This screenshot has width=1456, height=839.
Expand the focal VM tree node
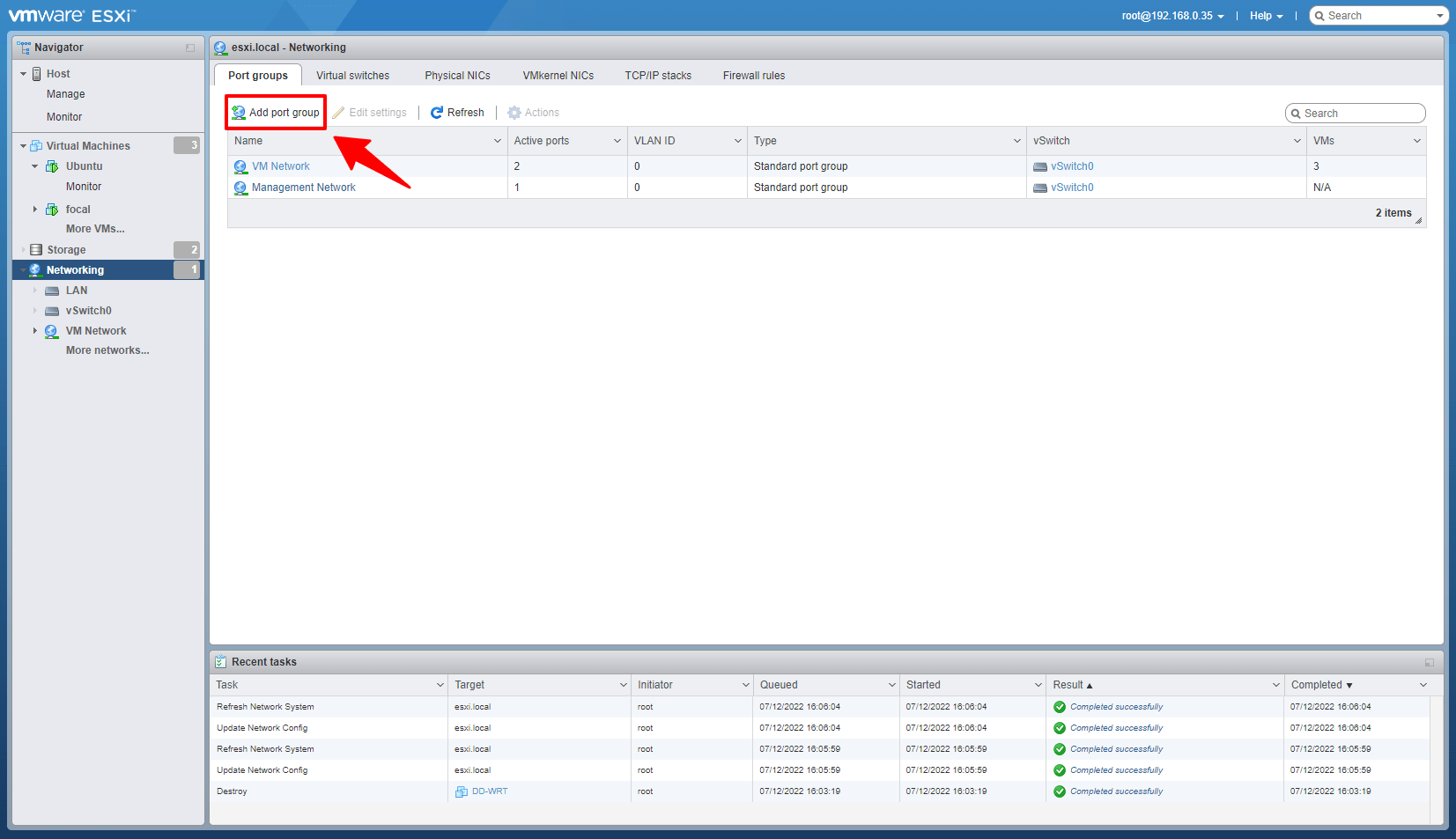35,210
